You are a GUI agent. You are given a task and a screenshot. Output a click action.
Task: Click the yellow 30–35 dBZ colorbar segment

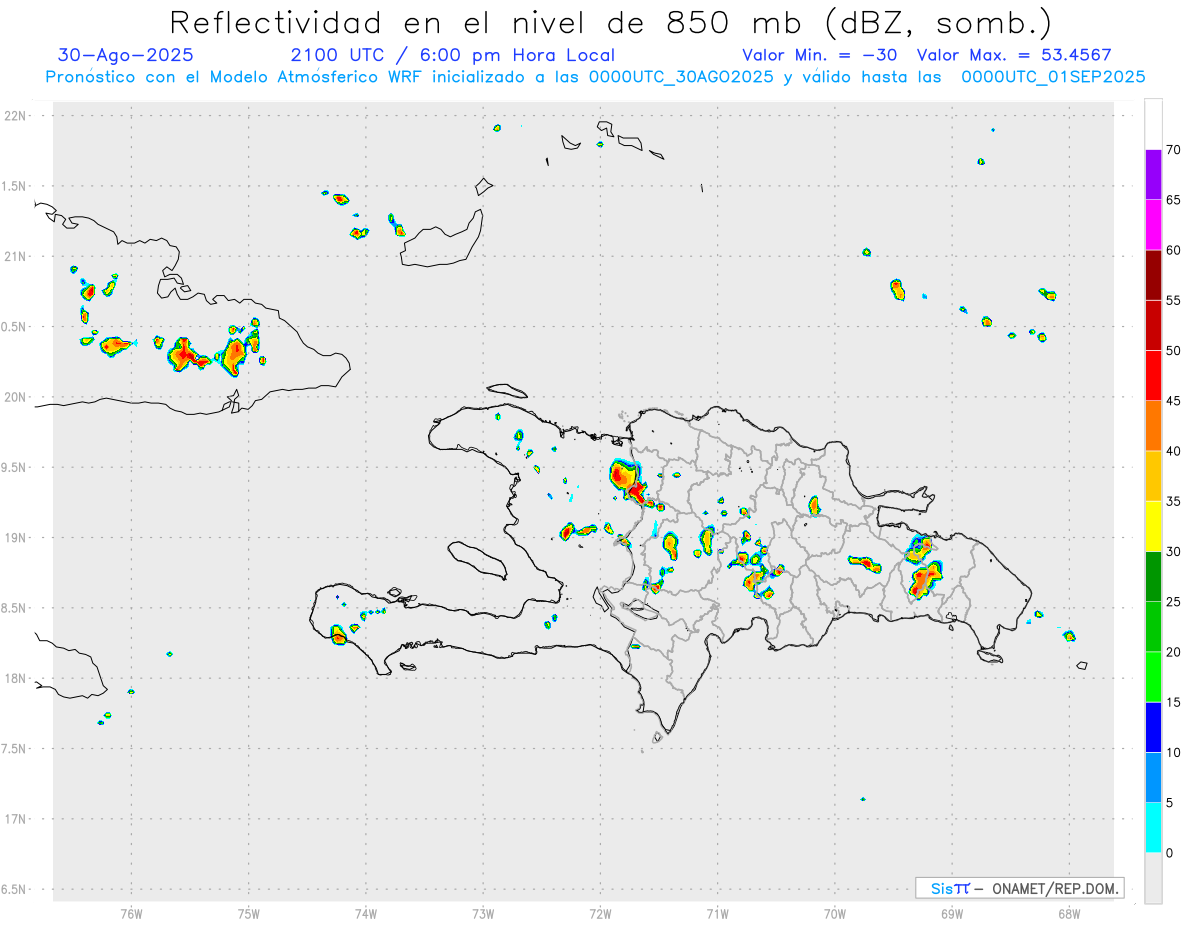[x=1153, y=527]
